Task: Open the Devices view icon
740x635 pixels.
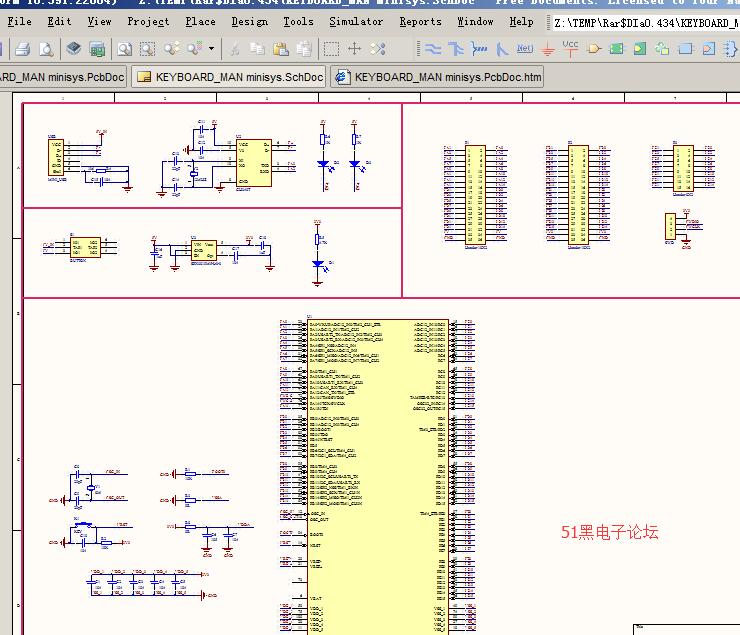Action: tap(74, 49)
